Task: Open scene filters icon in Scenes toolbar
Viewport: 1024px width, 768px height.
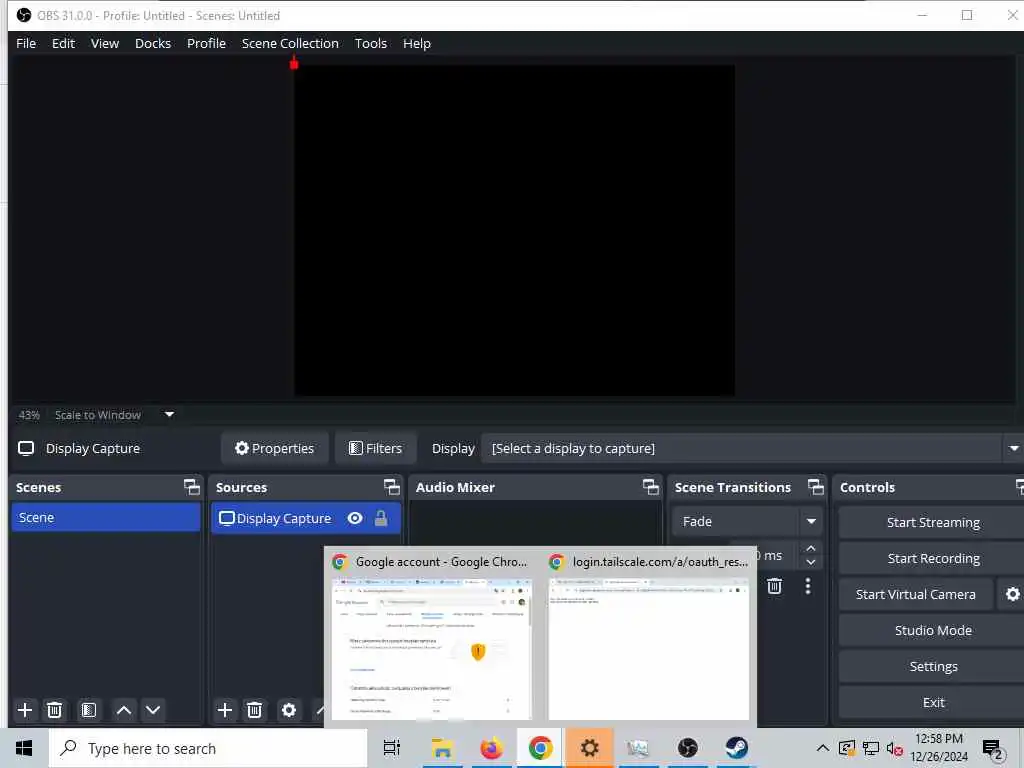Action: tap(88, 710)
